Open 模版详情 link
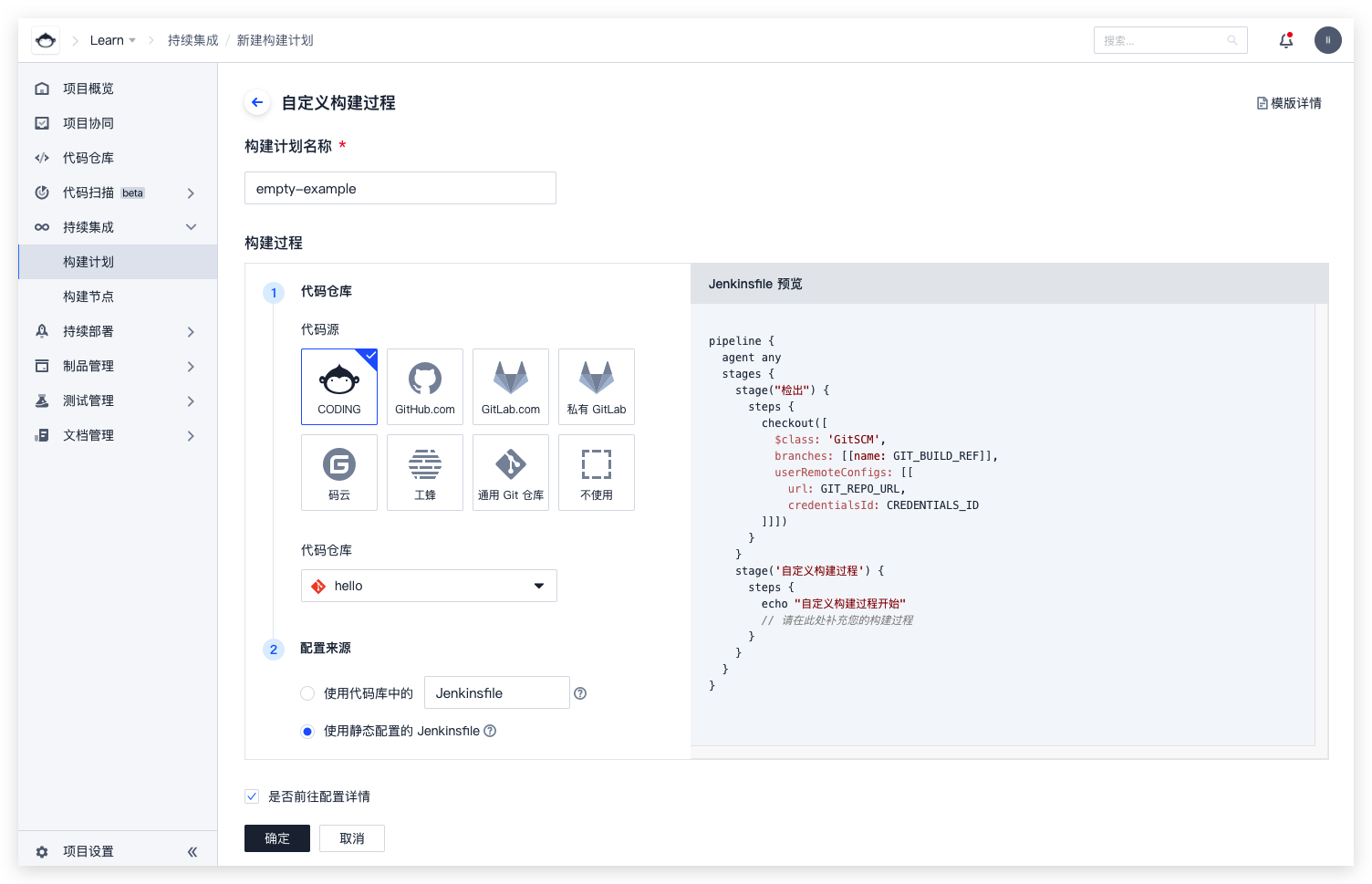1372x884 pixels. [1289, 103]
